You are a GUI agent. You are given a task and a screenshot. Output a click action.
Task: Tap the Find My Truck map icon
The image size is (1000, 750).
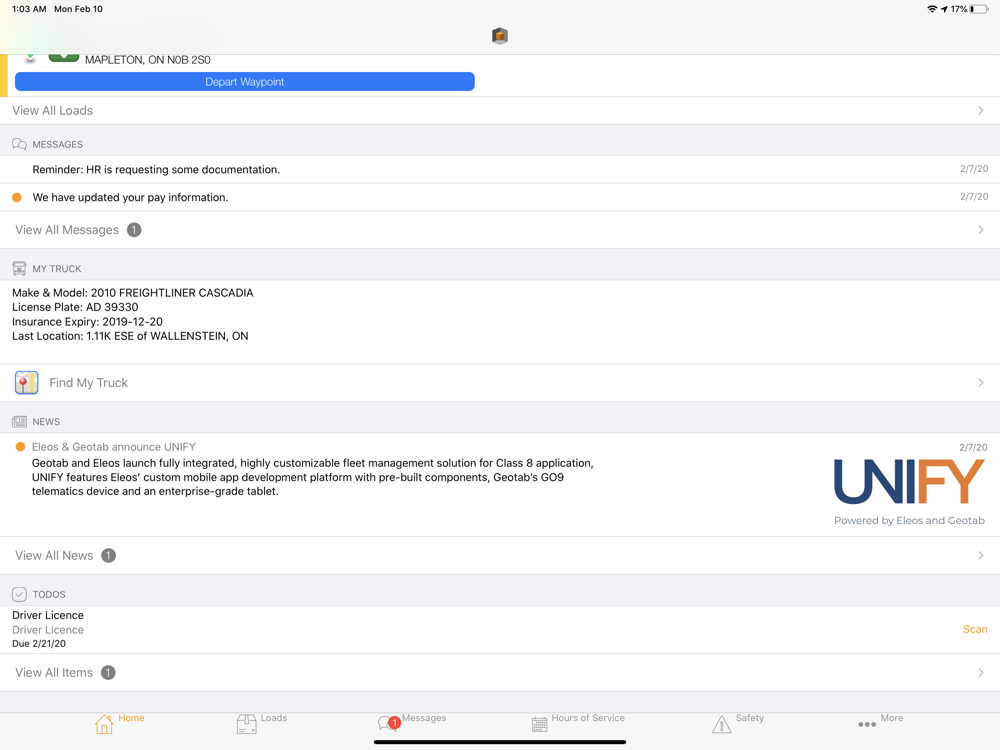coord(27,383)
